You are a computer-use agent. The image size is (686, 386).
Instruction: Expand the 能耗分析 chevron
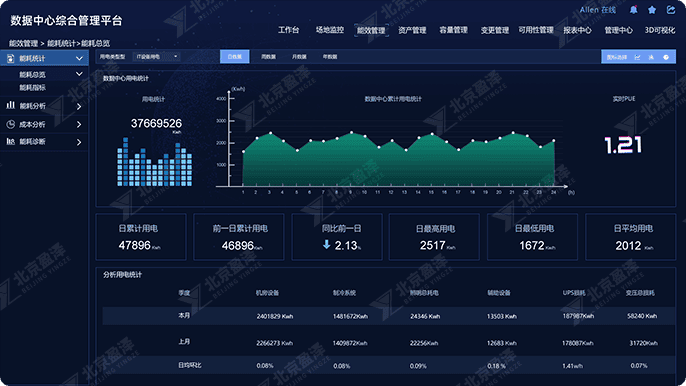coord(79,106)
